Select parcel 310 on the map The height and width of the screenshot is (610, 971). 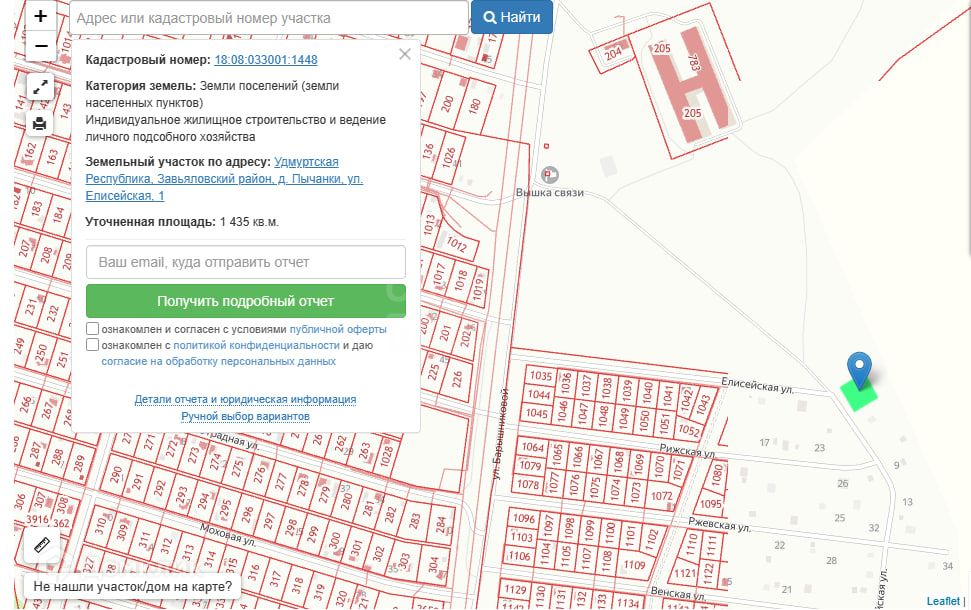100,525
